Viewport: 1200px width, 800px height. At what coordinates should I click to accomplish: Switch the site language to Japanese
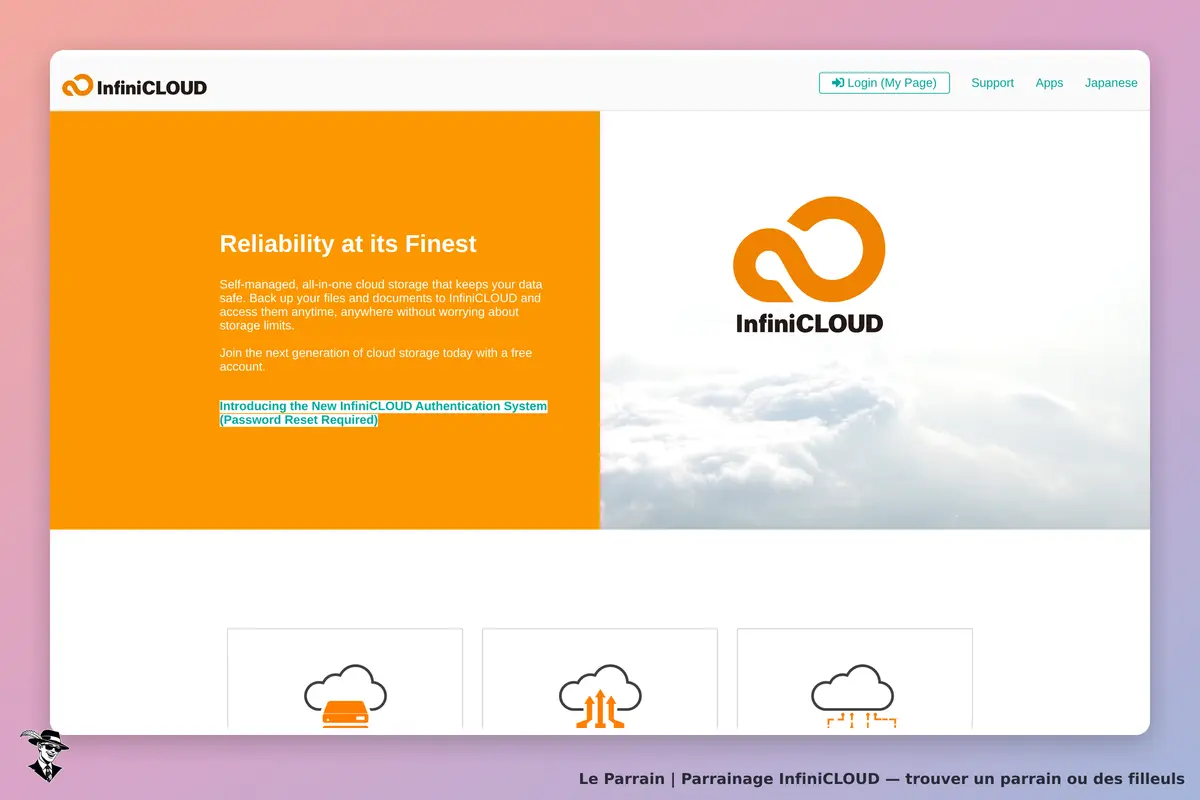pyautogui.click(x=1111, y=83)
